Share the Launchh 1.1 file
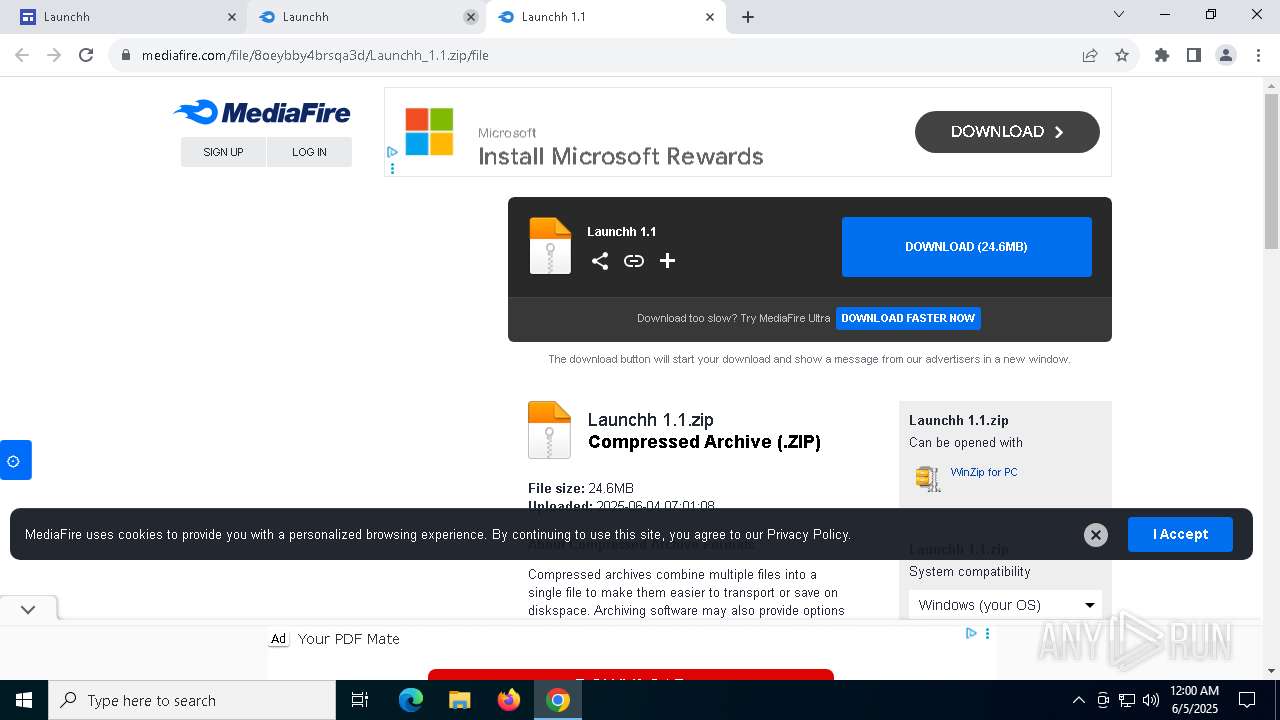Image resolution: width=1280 pixels, height=720 pixels. [x=600, y=261]
